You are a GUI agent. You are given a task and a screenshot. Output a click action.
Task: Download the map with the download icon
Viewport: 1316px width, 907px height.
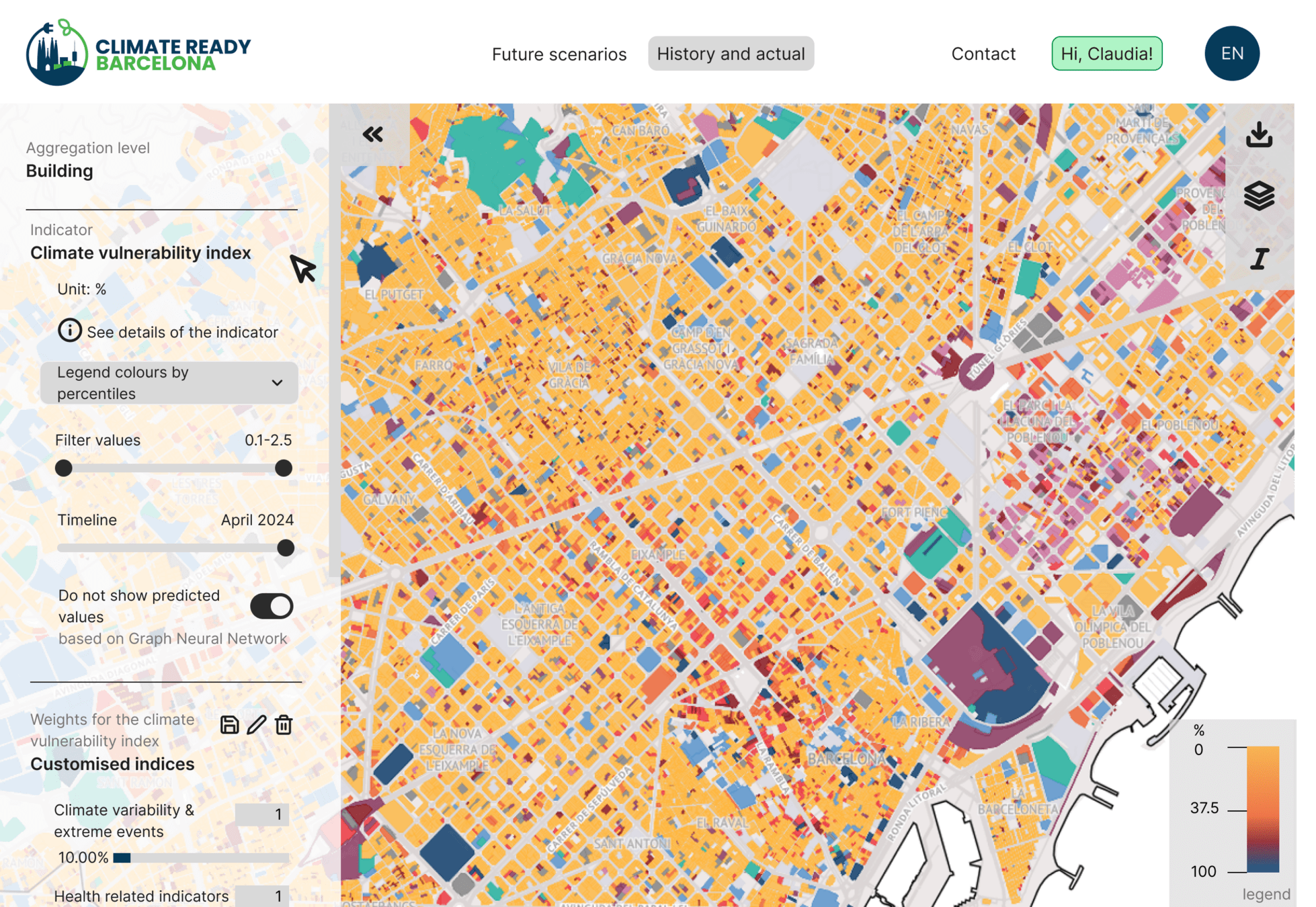(x=1259, y=134)
